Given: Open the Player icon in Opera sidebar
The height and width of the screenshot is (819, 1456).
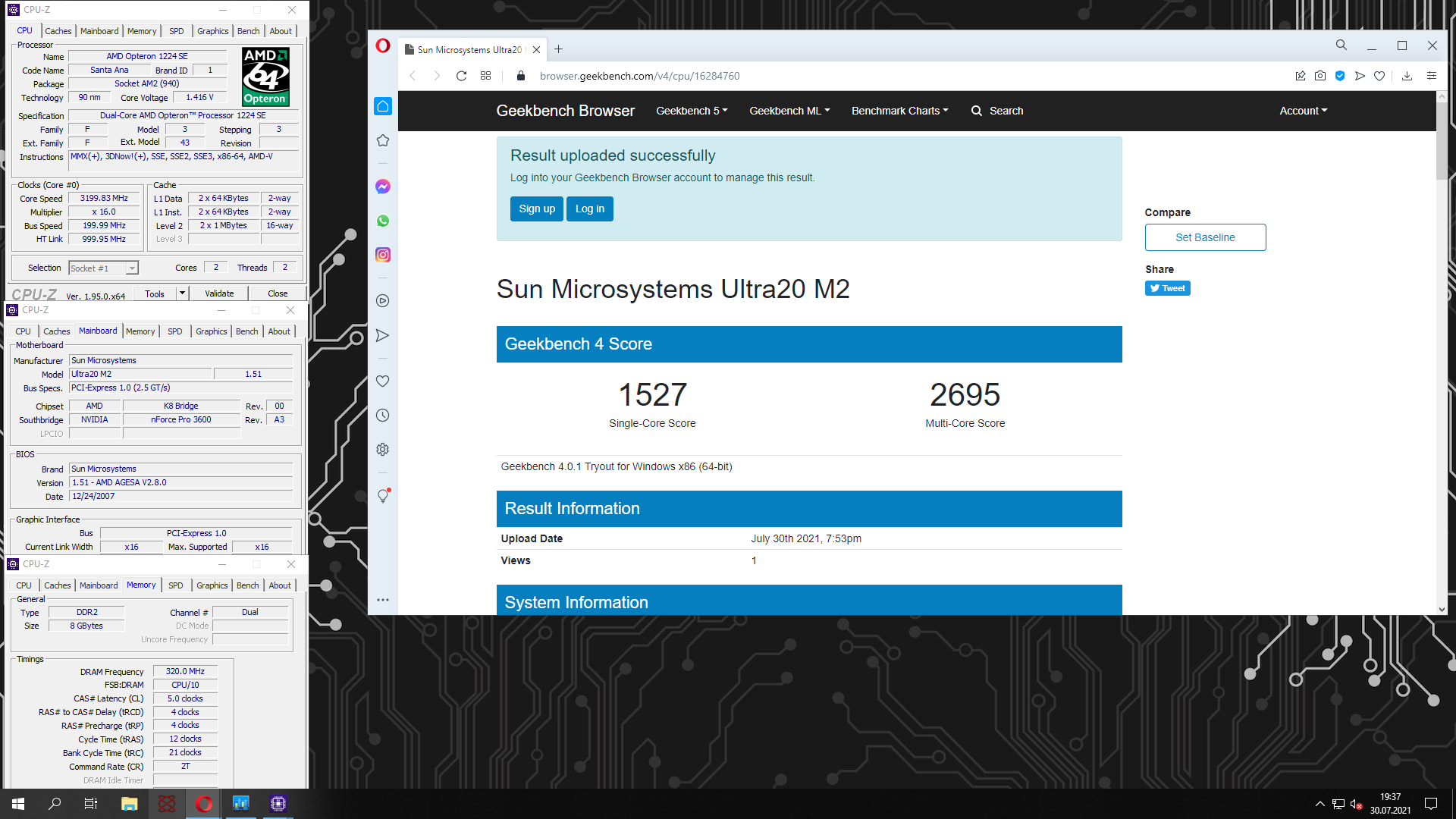Looking at the screenshot, I should [383, 301].
